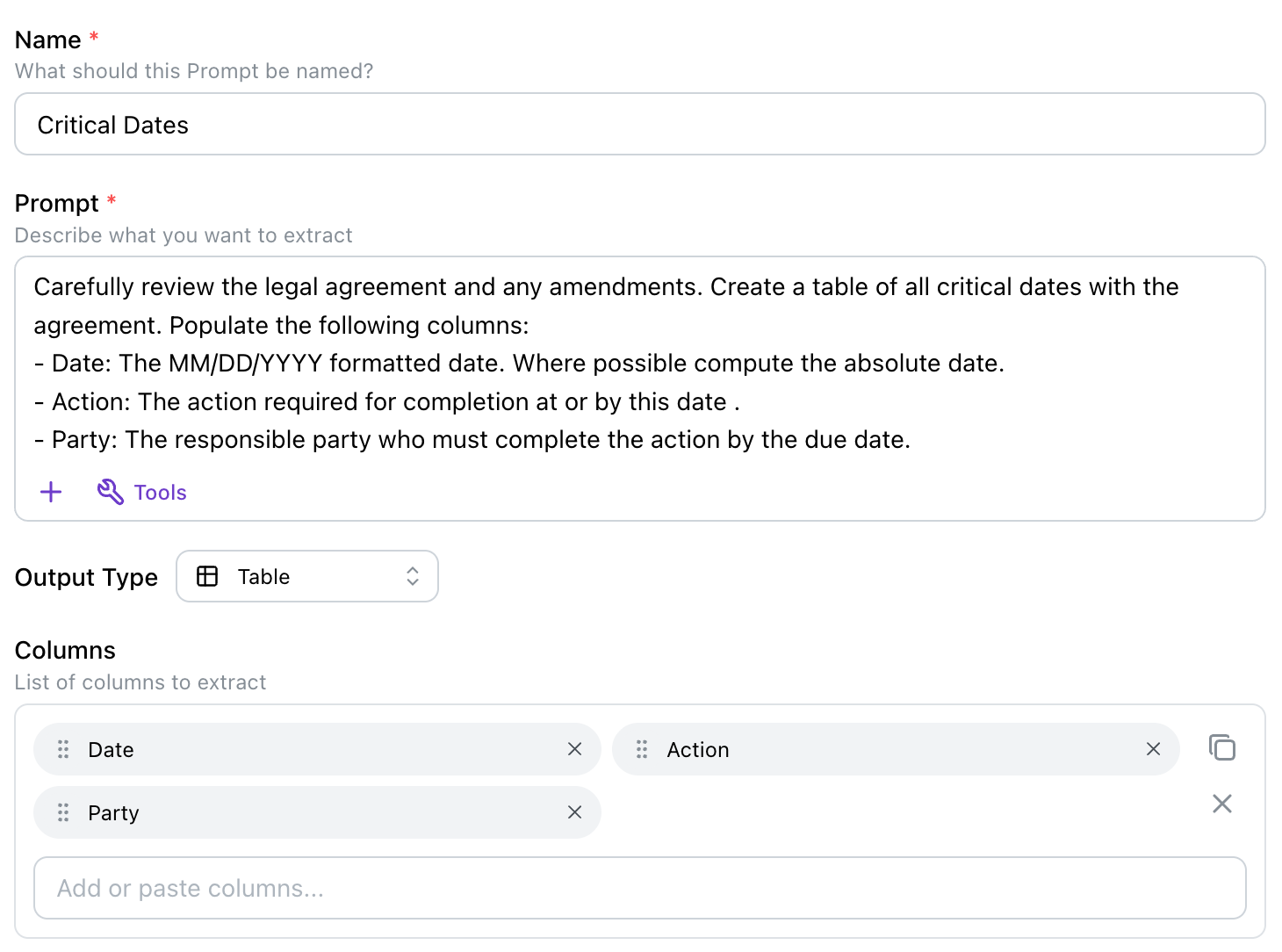Viewport: 1282px width, 952px height.
Task: Focus the Name field containing Critical Dates
Action: click(x=639, y=125)
